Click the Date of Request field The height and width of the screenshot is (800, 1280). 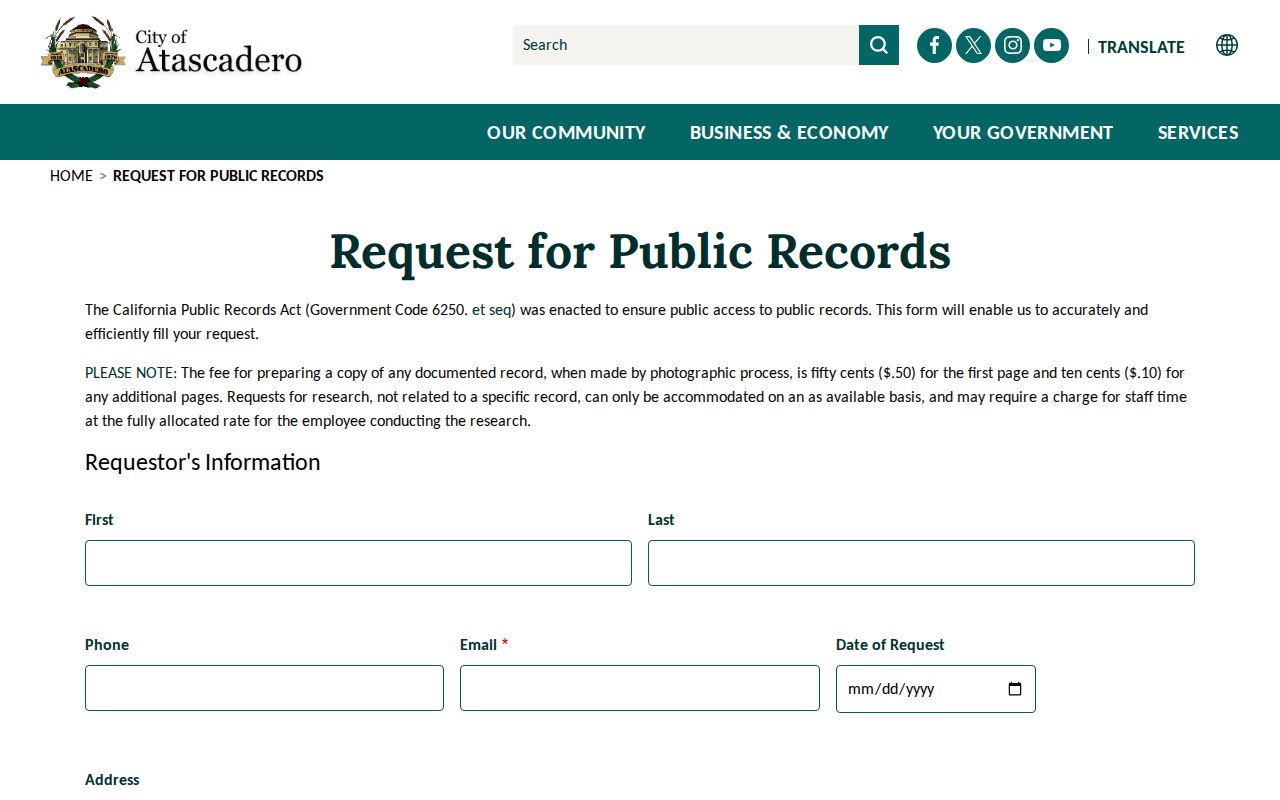936,689
